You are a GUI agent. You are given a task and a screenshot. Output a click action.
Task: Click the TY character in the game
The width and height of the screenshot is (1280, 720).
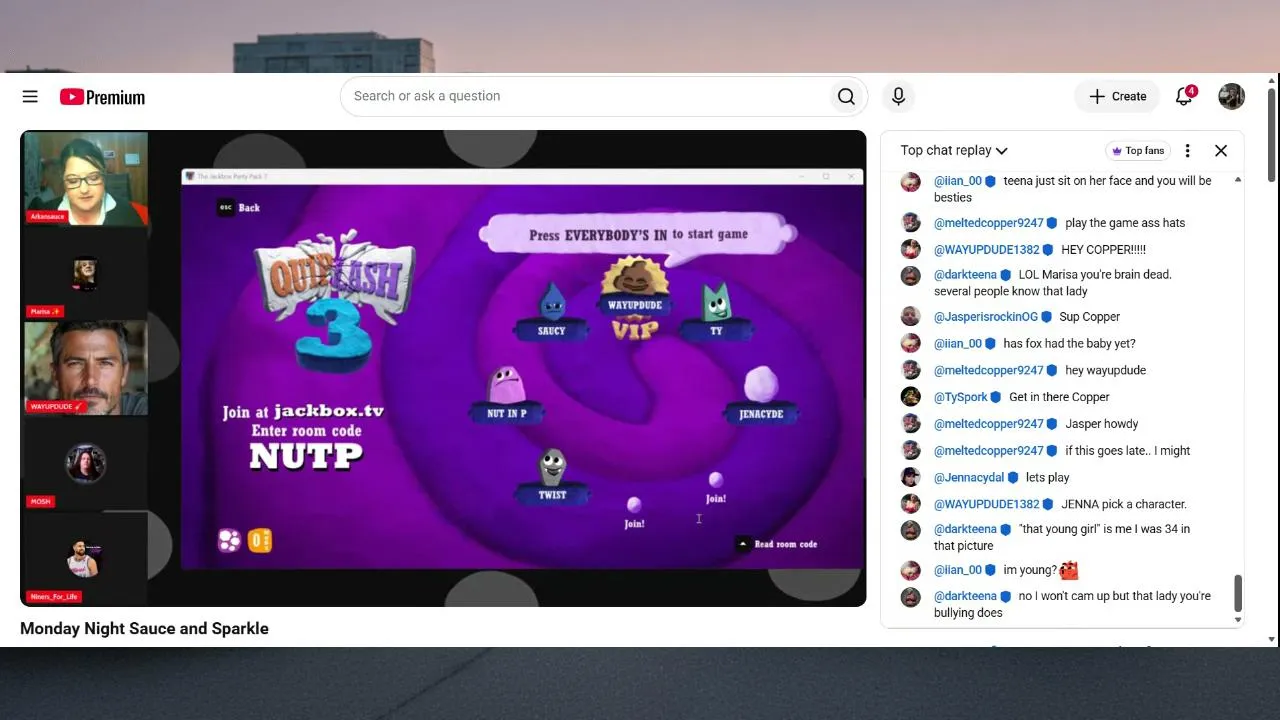716,312
